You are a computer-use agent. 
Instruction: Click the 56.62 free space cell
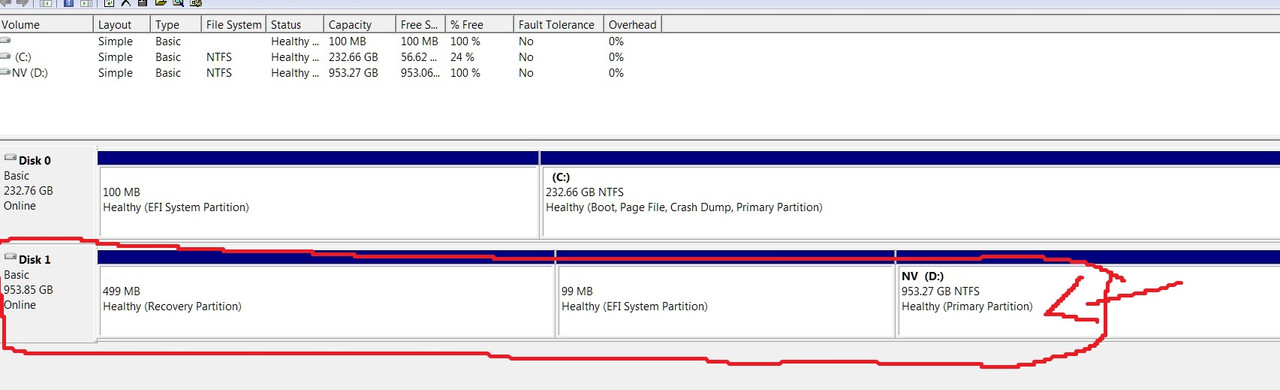(x=419, y=57)
